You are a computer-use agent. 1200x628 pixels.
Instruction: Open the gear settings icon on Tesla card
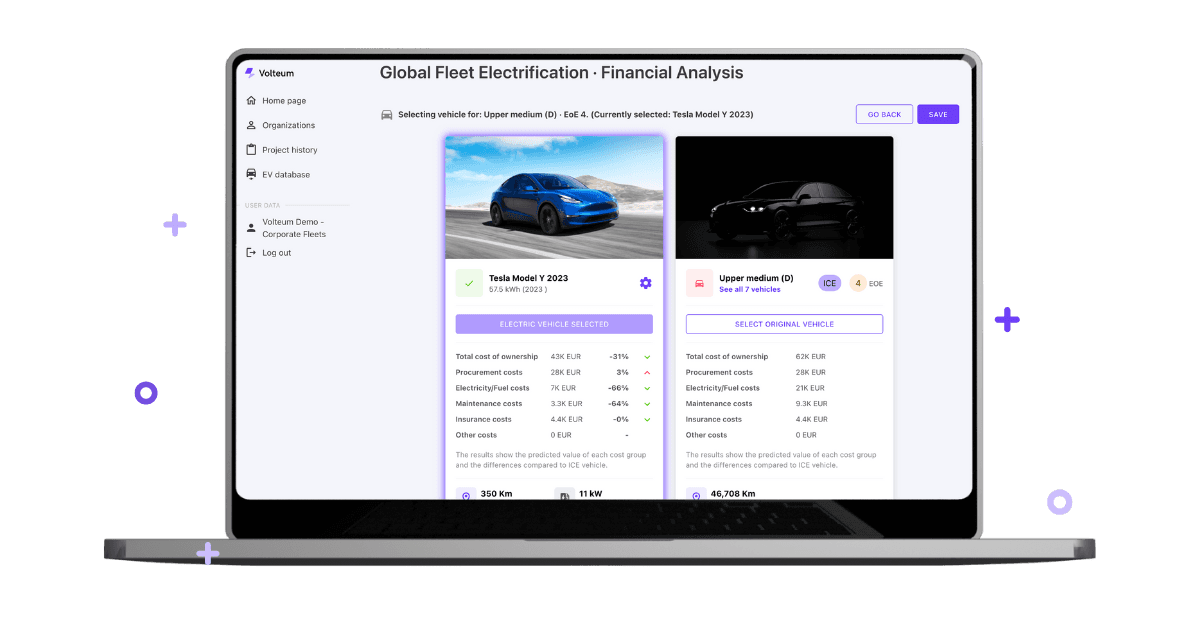[645, 283]
